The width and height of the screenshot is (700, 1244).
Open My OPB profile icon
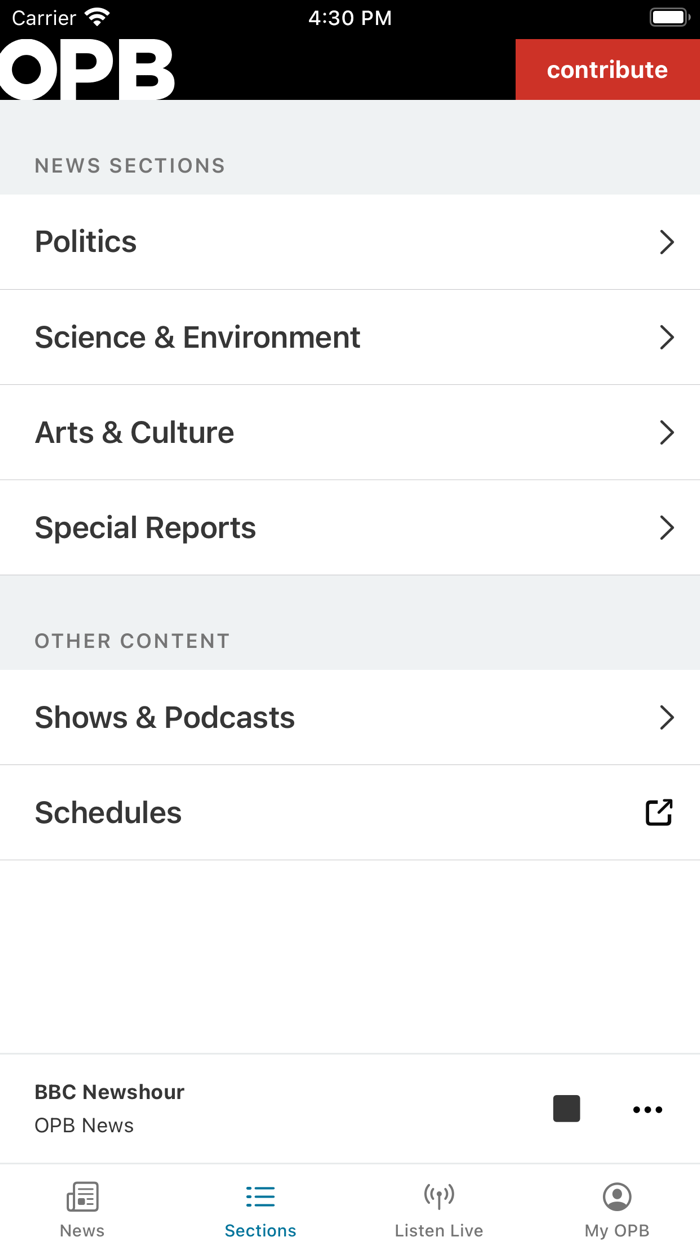pyautogui.click(x=616, y=1196)
